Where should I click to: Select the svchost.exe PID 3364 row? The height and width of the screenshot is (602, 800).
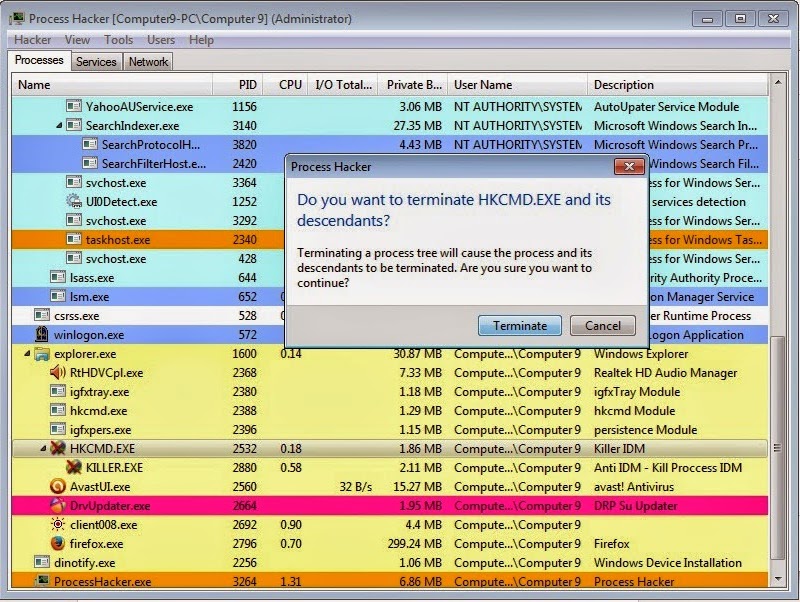point(389,182)
